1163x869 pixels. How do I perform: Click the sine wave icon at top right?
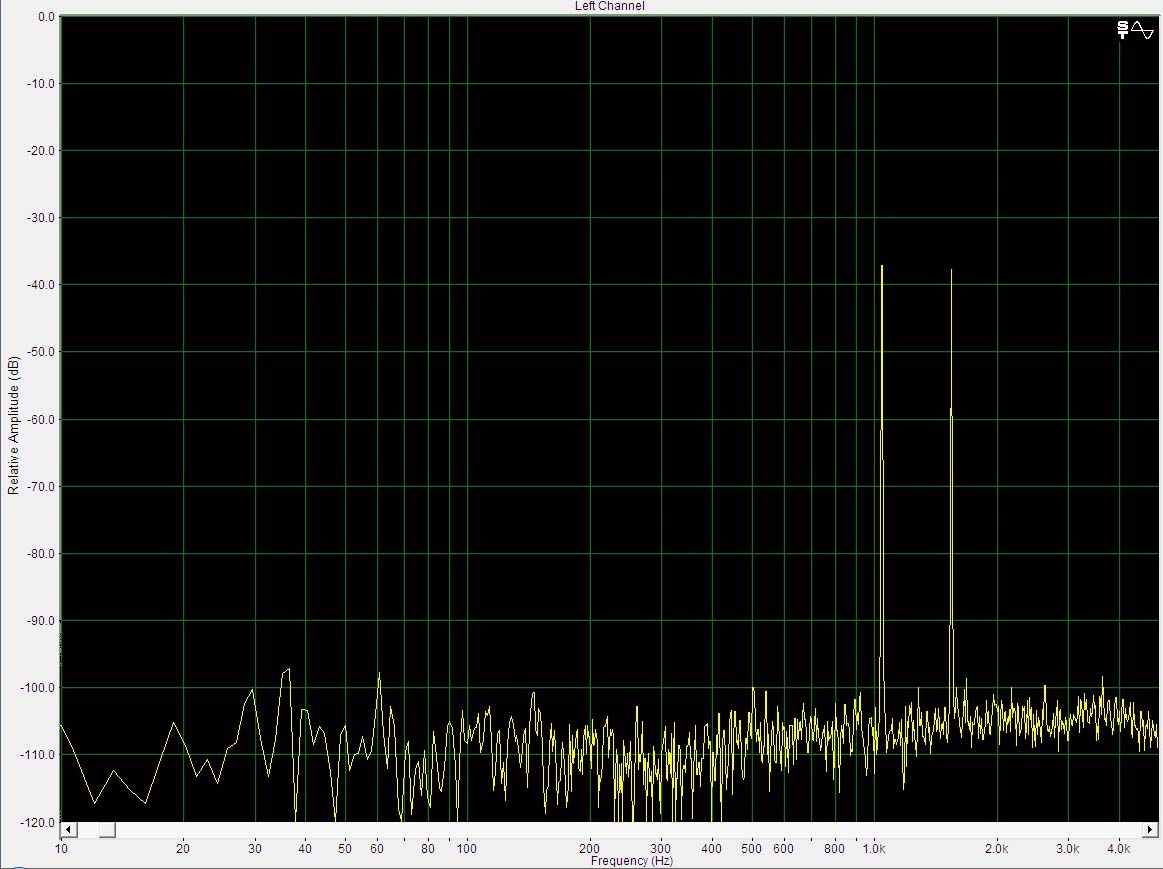tap(1142, 30)
